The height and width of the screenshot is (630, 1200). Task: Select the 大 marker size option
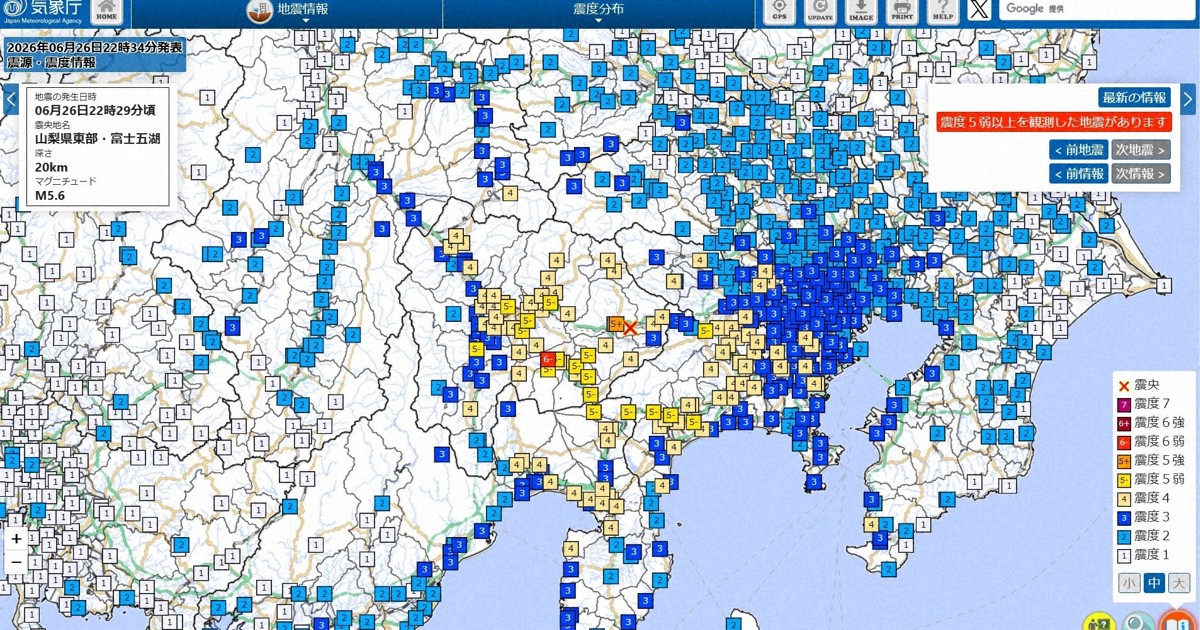[1179, 584]
